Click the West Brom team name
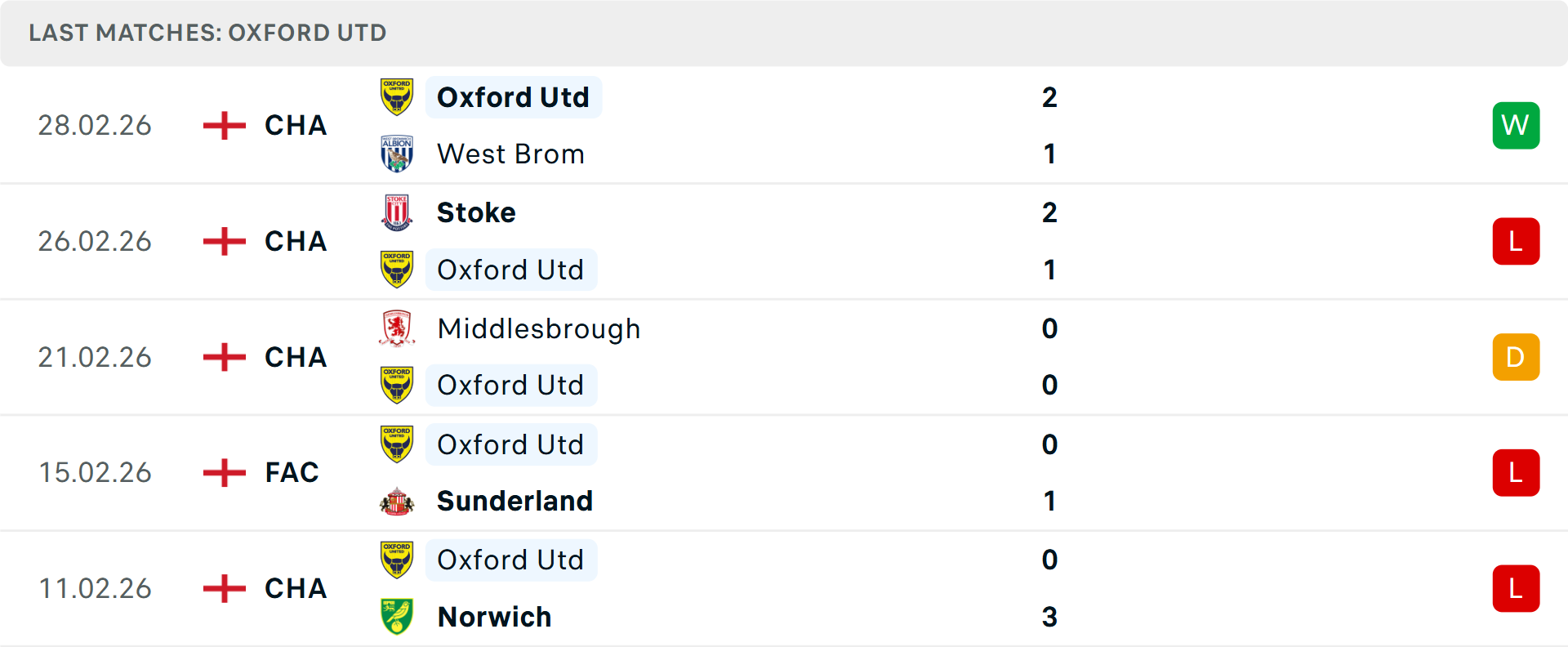 (510, 154)
